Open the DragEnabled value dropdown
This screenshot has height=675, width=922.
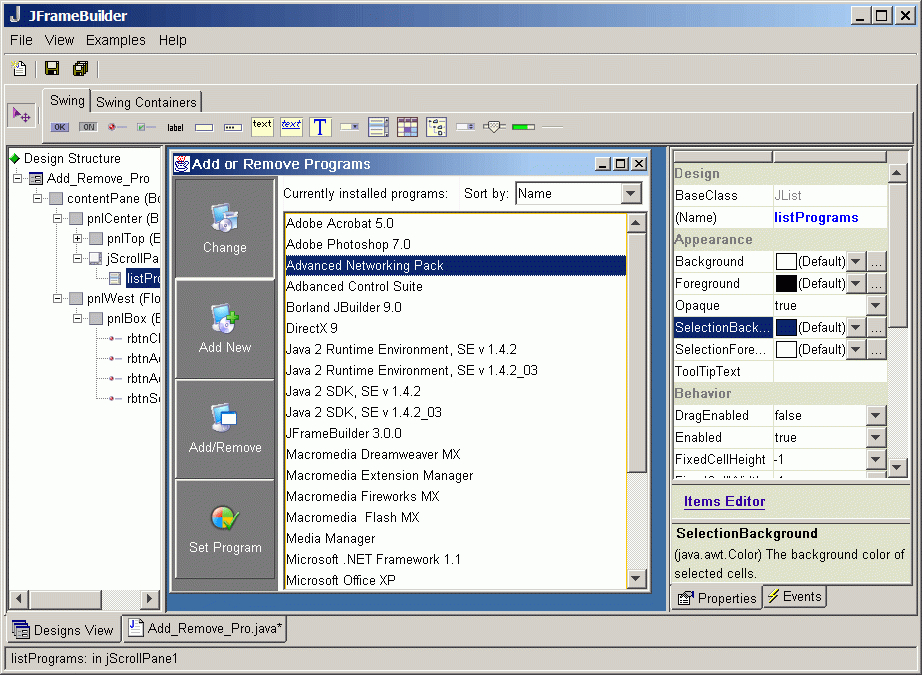point(876,416)
